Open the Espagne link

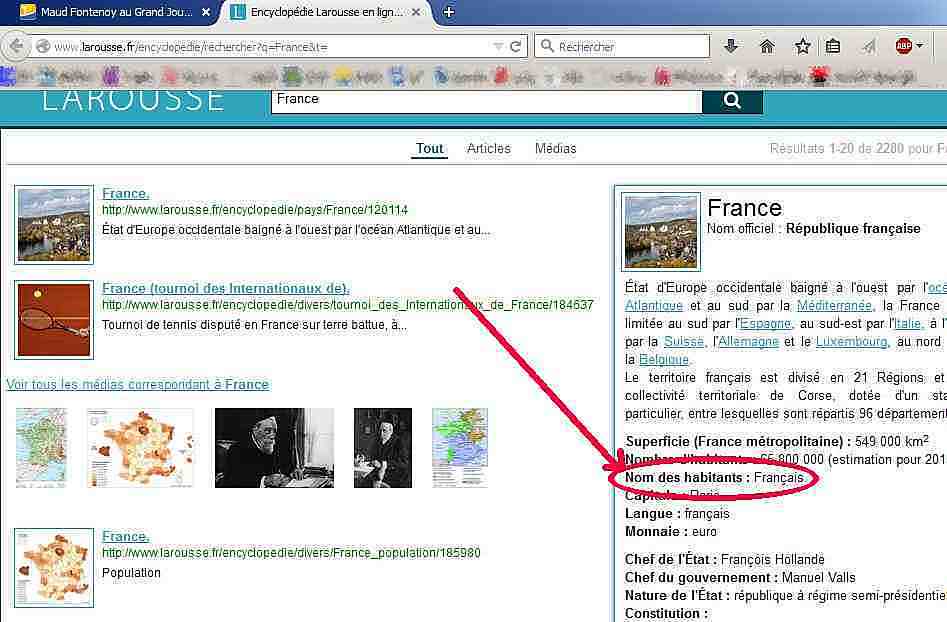point(765,324)
